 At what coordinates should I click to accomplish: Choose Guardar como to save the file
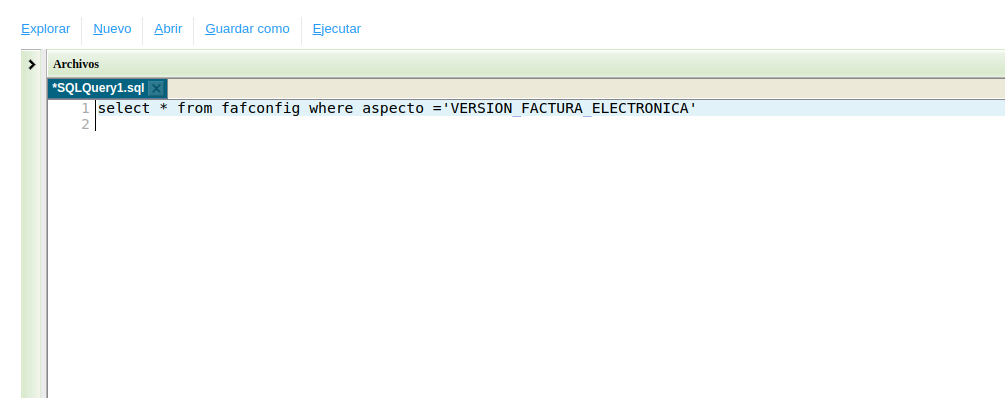[x=247, y=29]
